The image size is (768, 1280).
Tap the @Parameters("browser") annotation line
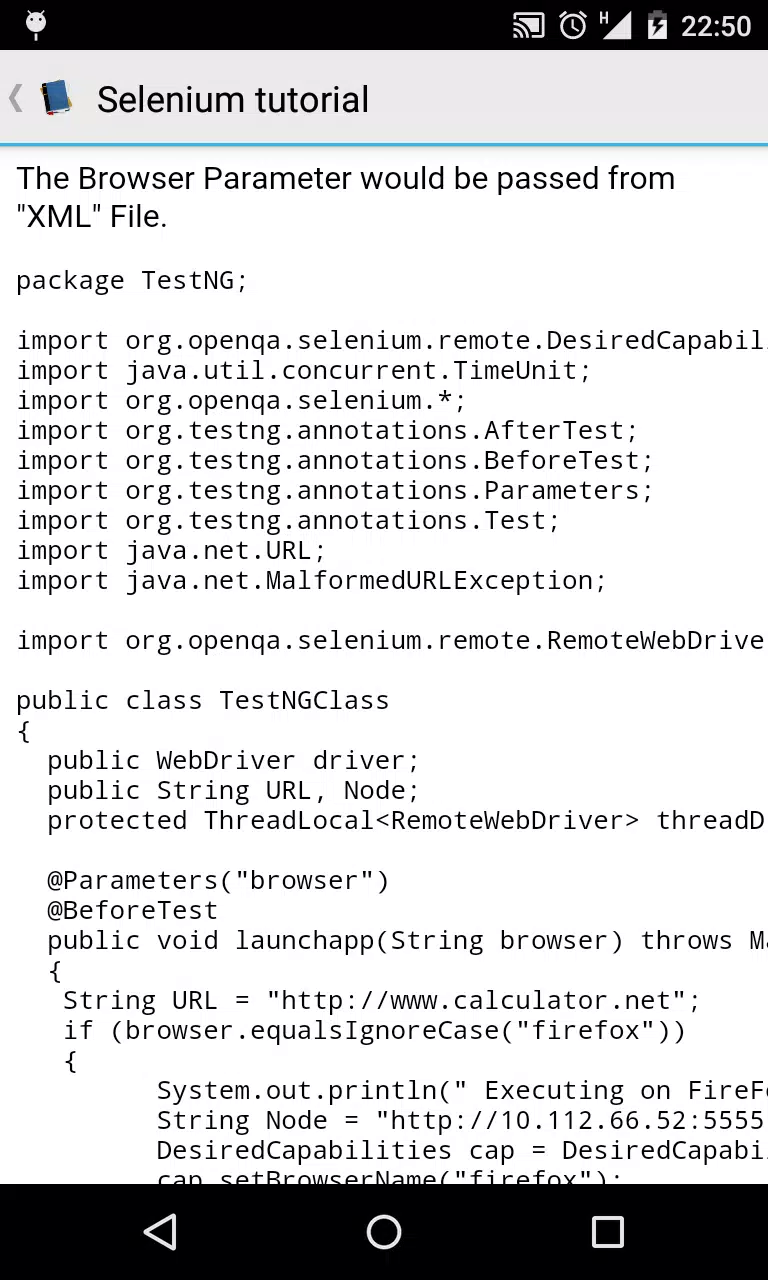point(218,880)
